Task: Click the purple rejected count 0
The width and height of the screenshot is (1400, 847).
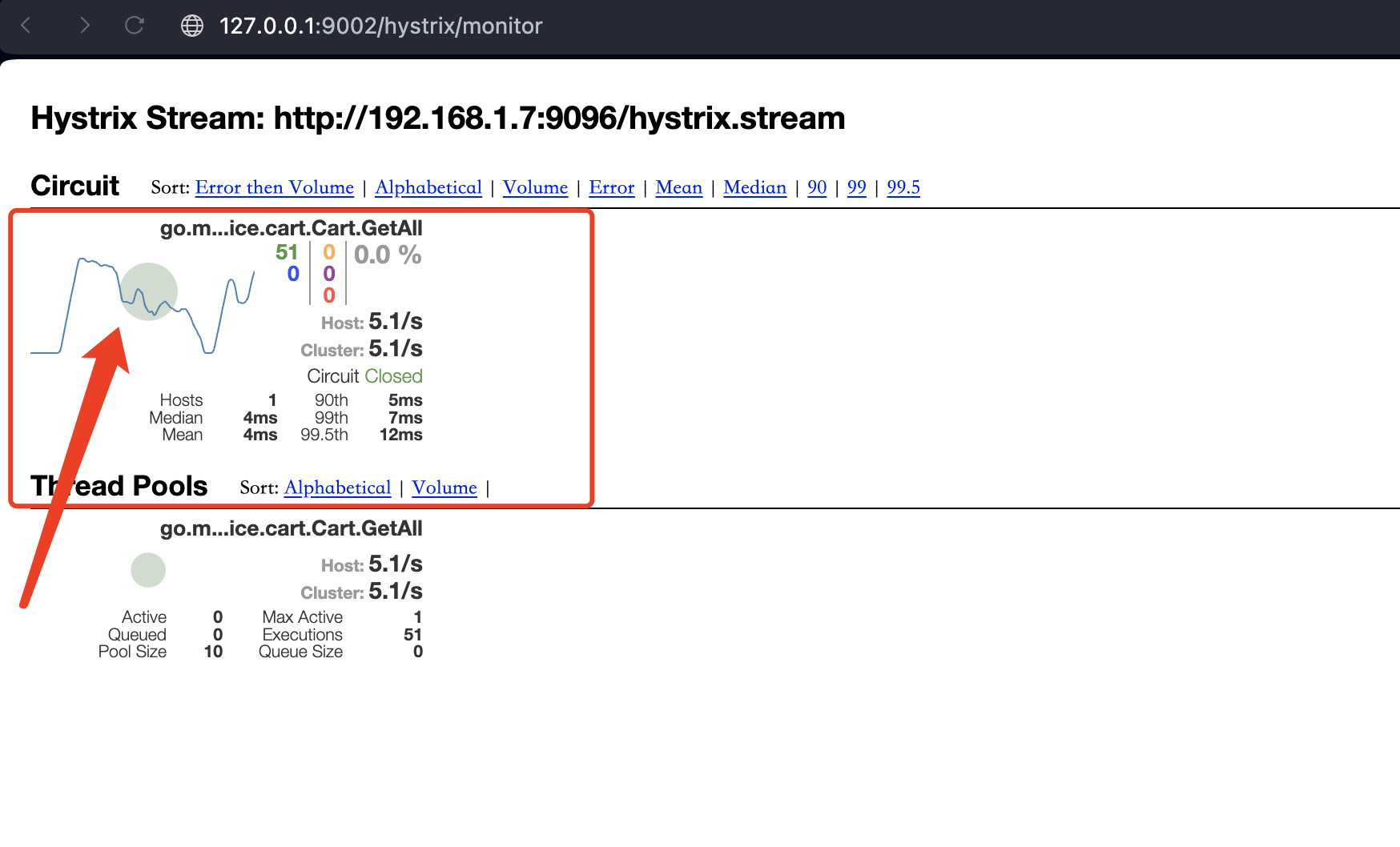Action: pyautogui.click(x=328, y=274)
